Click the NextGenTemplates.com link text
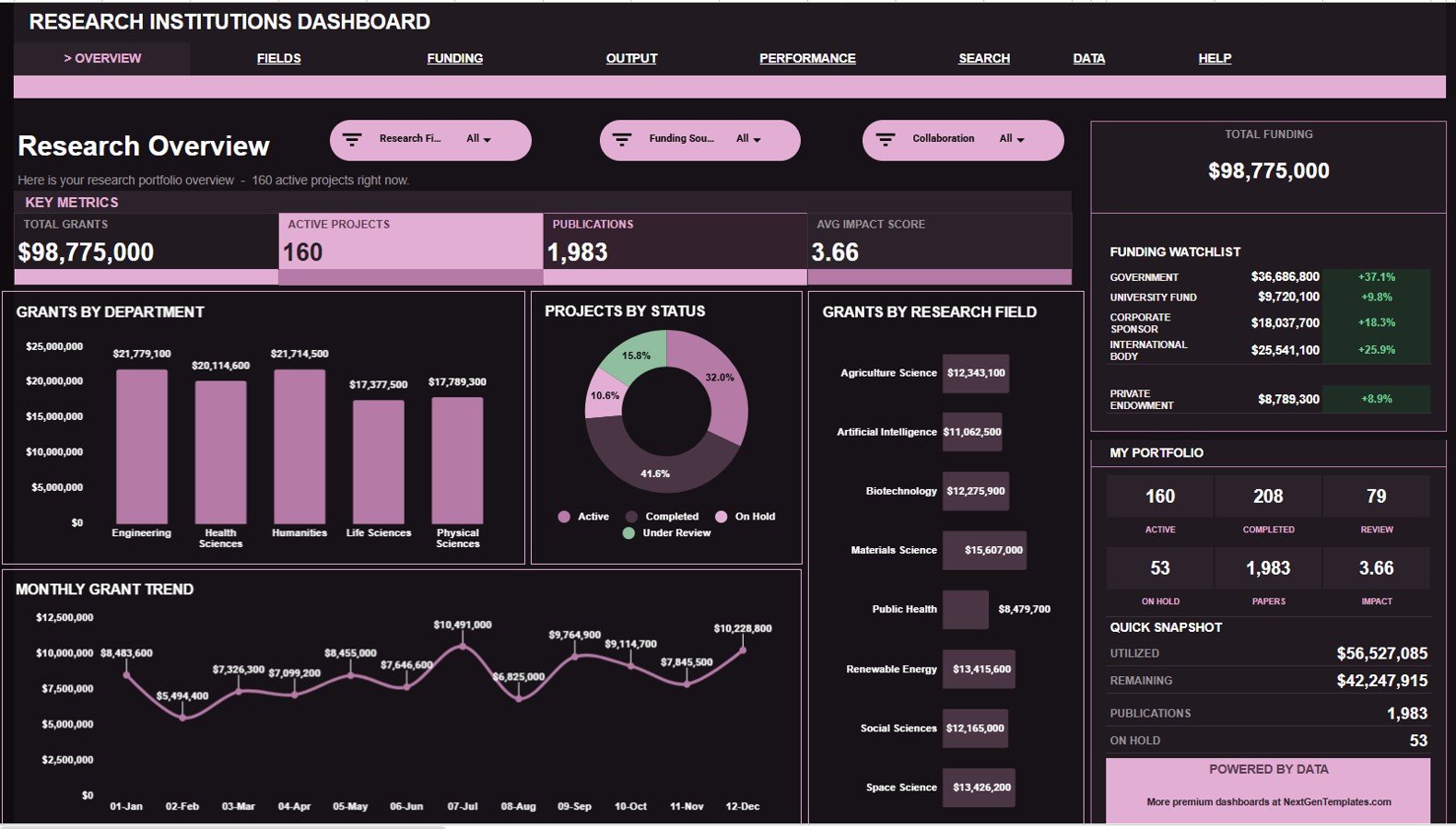Image resolution: width=1456 pixels, height=829 pixels. (1336, 802)
